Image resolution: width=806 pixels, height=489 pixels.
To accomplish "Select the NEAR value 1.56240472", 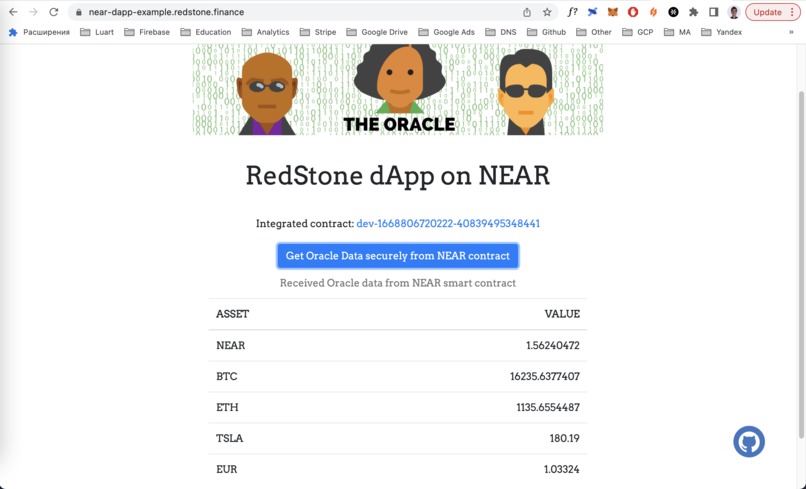I will (x=553, y=346).
